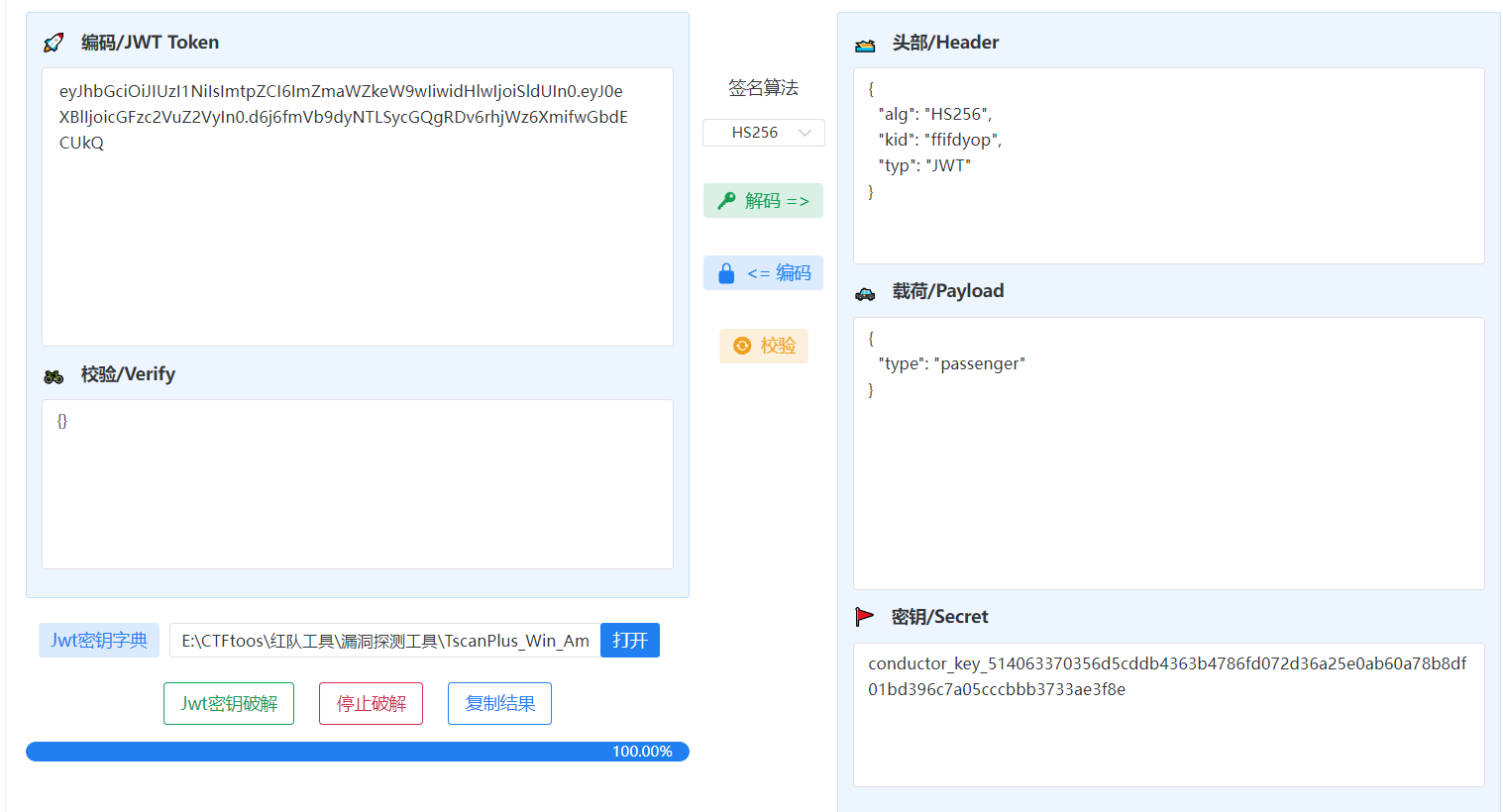This screenshot has height=812, width=1503.
Task: Click the ship icon beside 头部/Header
Action: pos(865,45)
